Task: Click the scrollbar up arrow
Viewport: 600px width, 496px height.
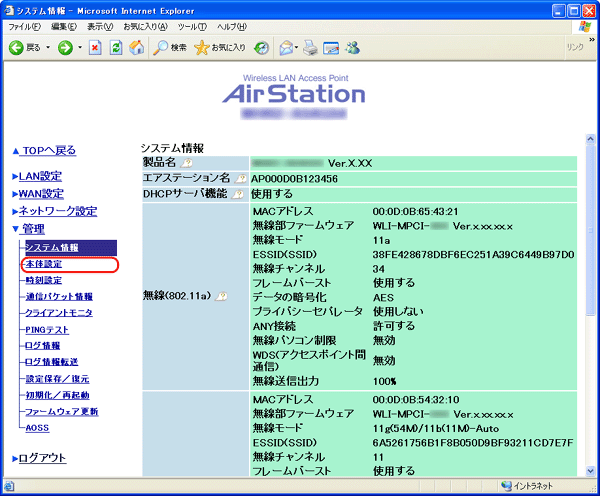Action: 590,139
